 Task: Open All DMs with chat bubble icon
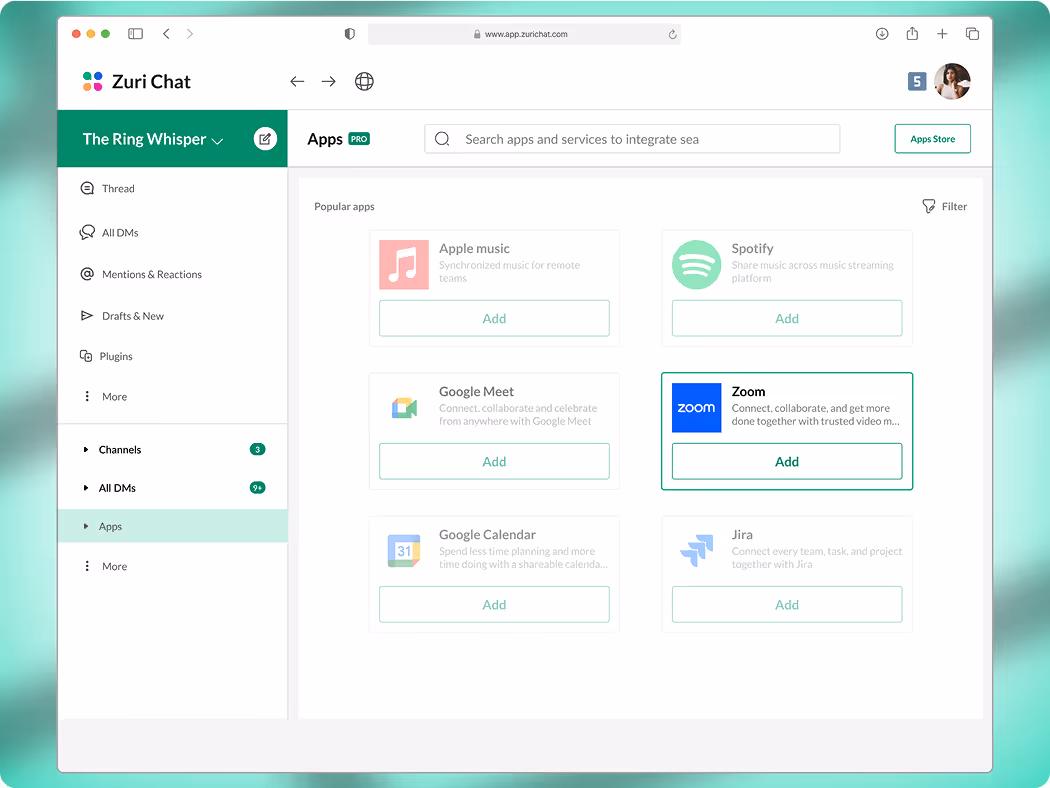pyautogui.click(x=108, y=232)
